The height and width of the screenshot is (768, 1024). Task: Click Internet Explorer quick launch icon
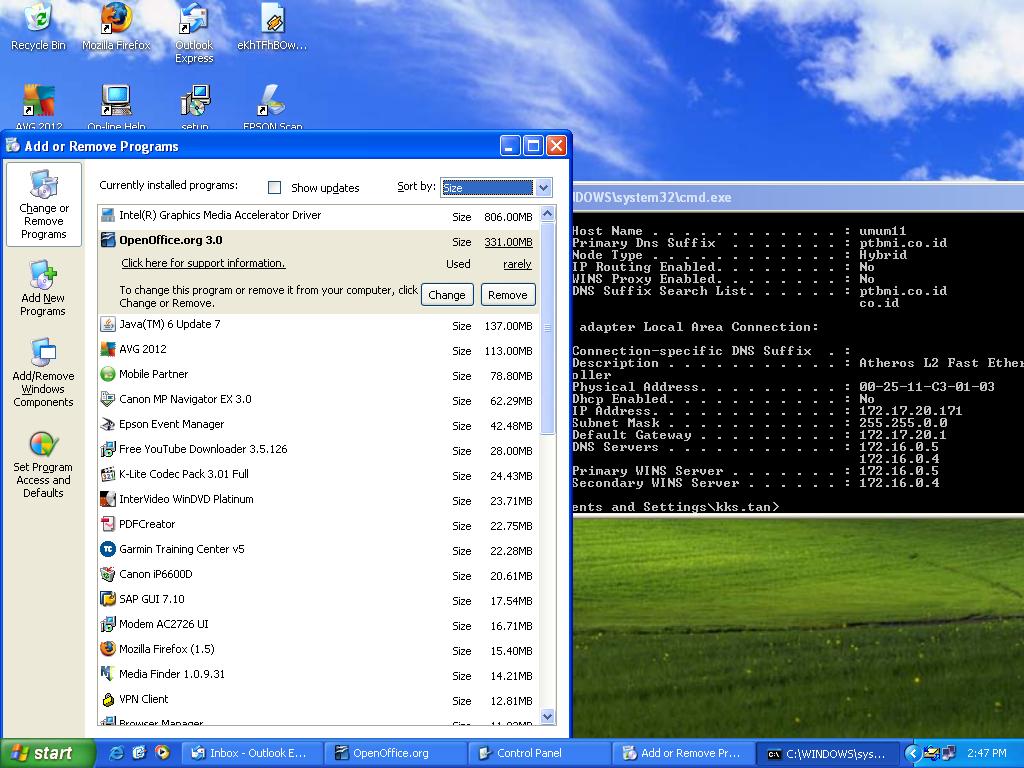coord(116,753)
